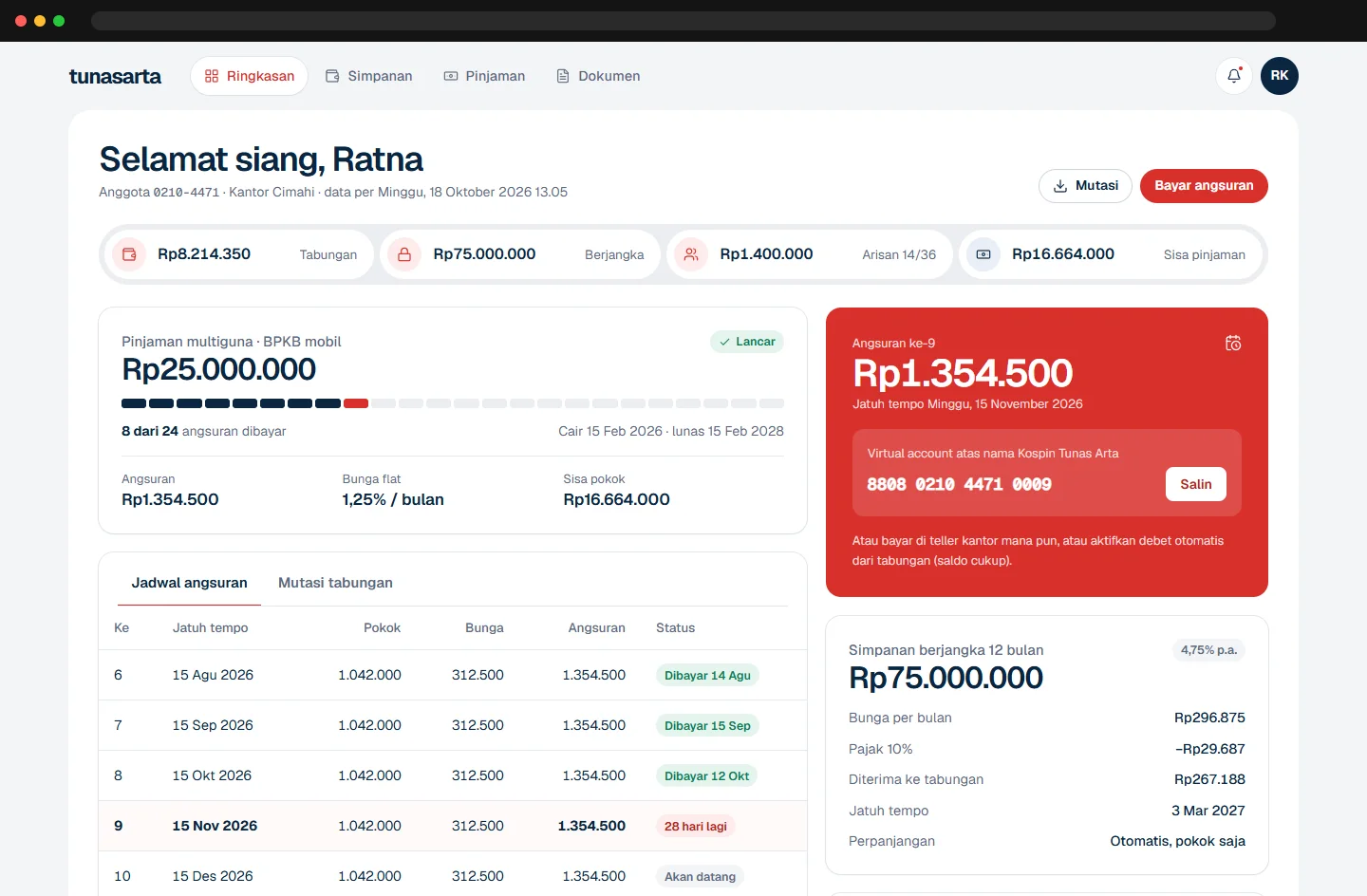
Task: Switch to the Mutasi tabungan tab
Action: [x=335, y=583]
